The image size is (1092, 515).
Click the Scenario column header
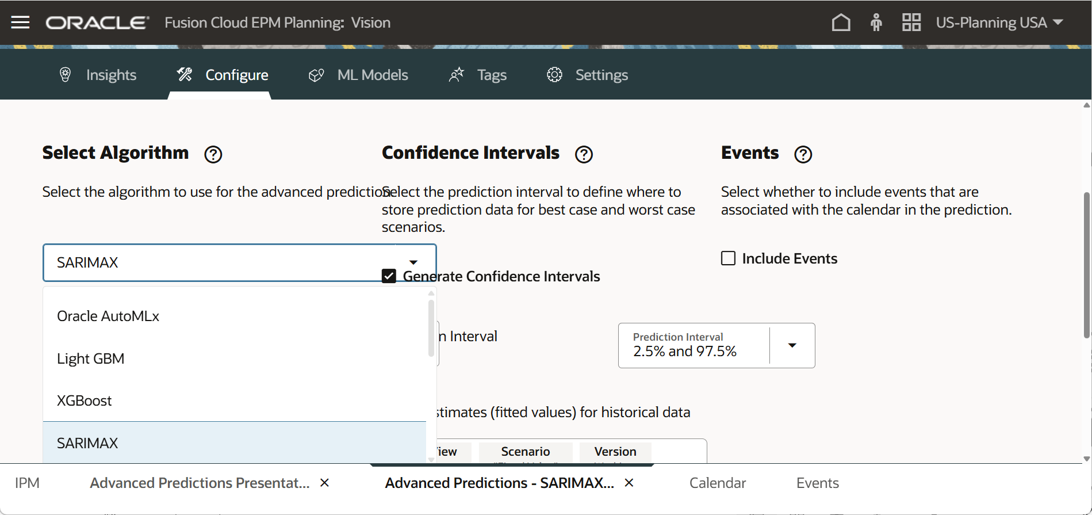point(526,452)
